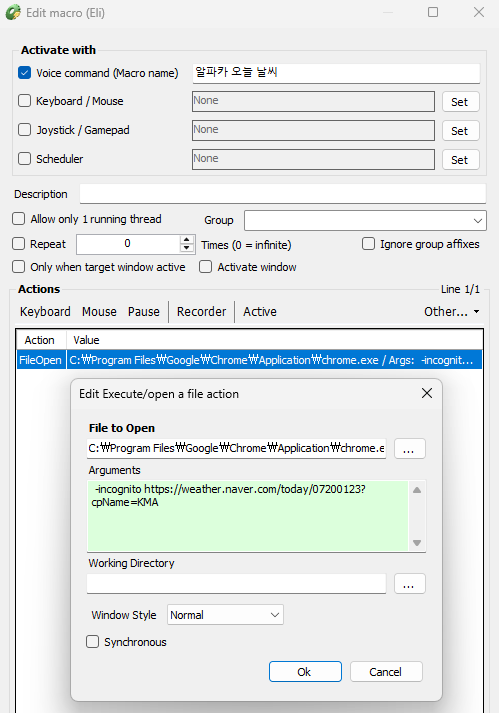
Task: Browse Working Directory with ... button
Action: tap(409, 584)
